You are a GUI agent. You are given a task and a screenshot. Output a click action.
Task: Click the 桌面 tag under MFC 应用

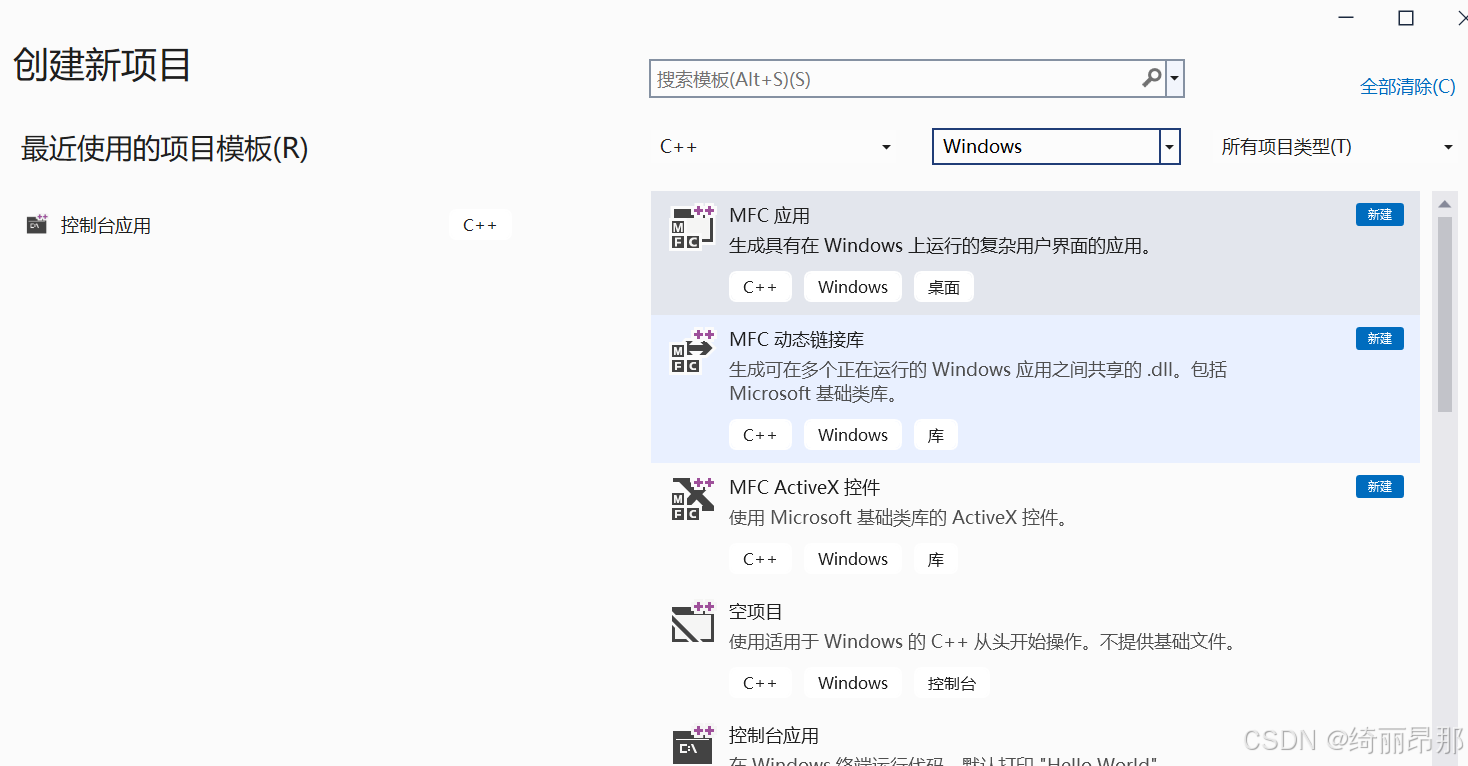(x=944, y=287)
